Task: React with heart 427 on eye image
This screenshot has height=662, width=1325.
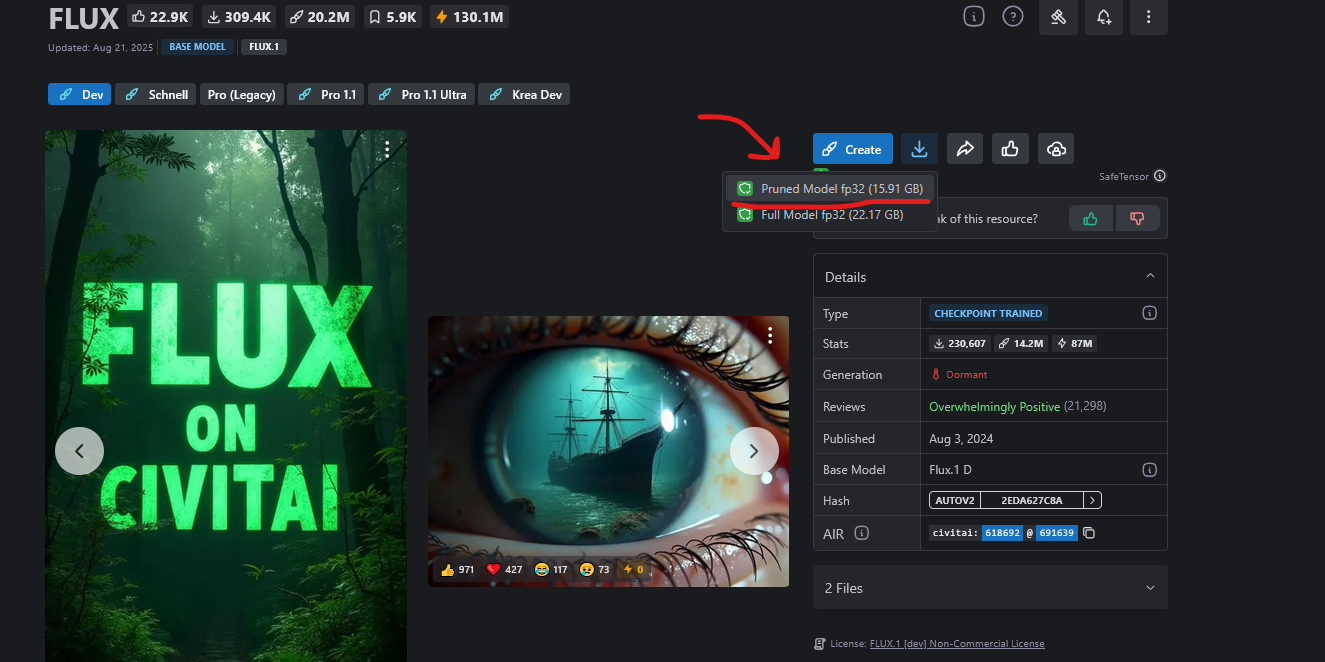Action: (x=504, y=569)
